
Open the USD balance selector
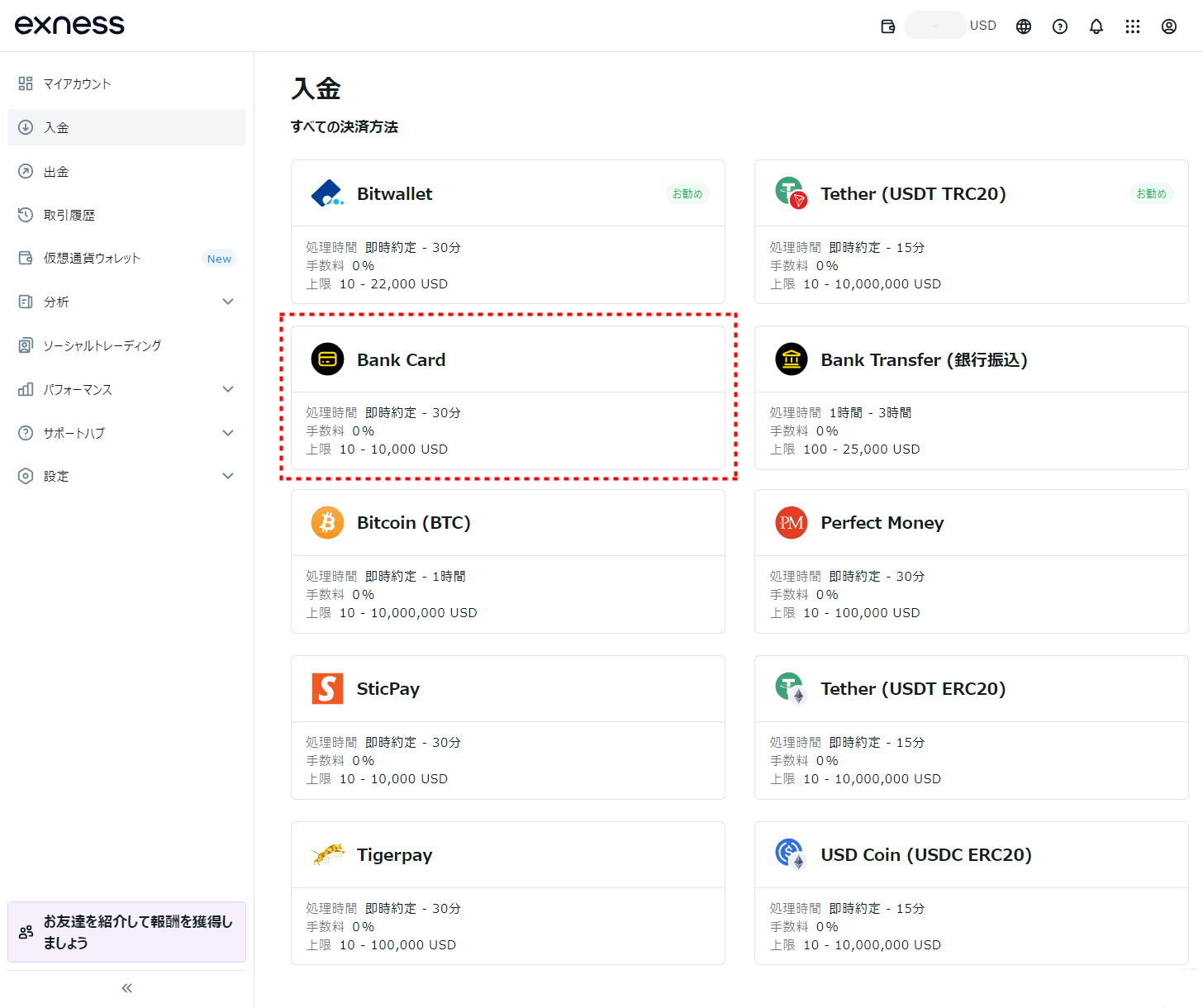click(x=951, y=26)
